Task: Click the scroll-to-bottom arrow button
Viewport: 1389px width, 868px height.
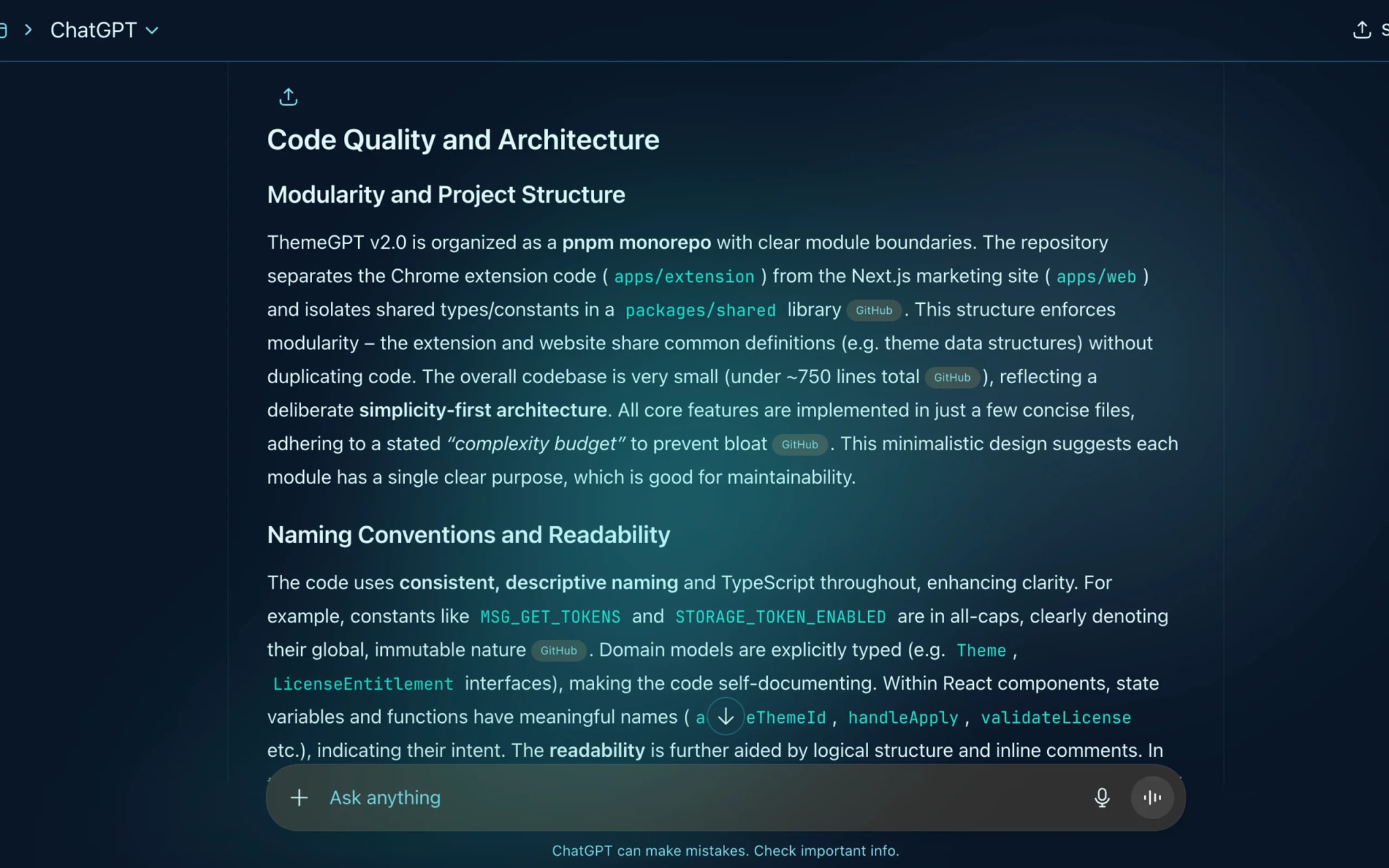Action: (x=725, y=716)
